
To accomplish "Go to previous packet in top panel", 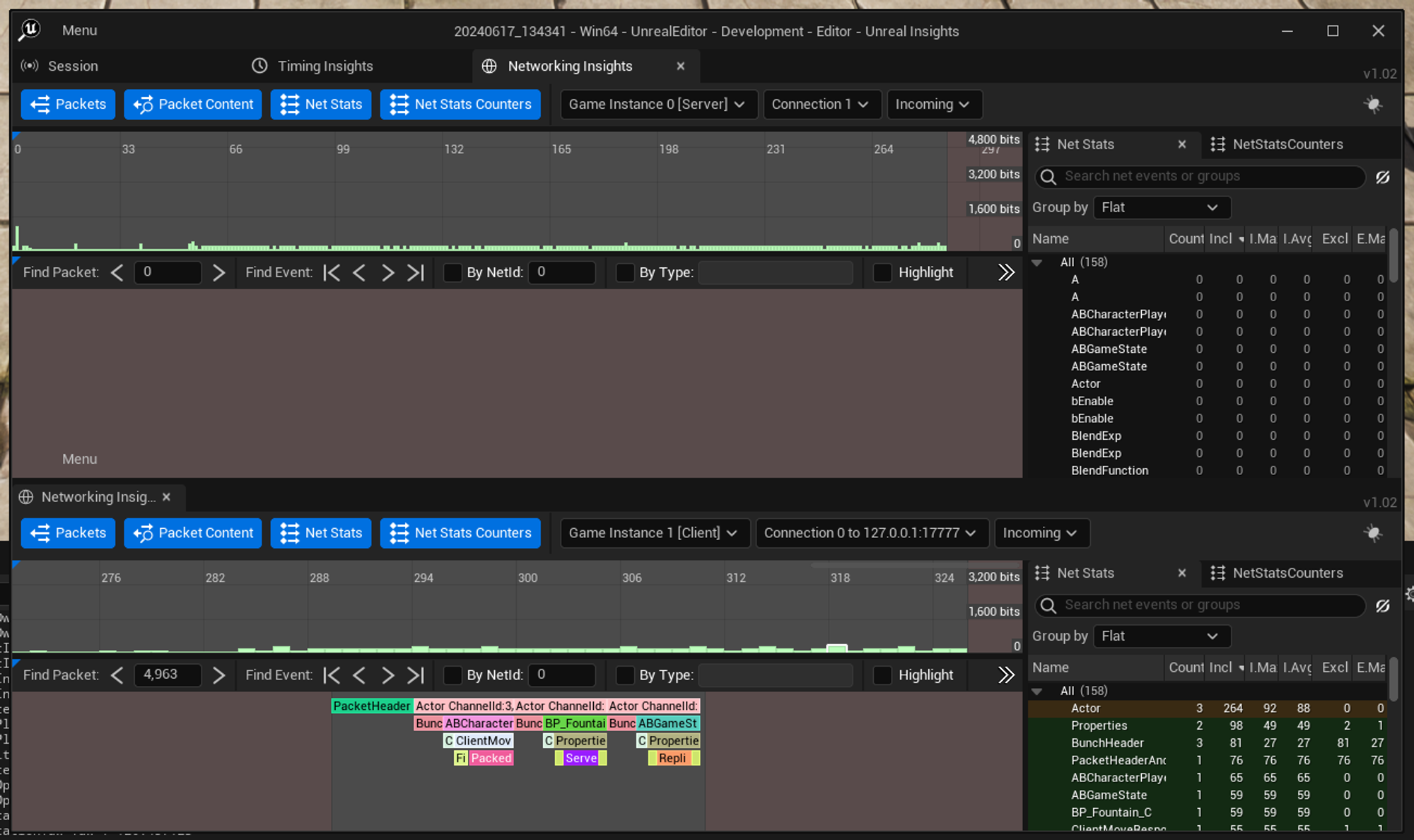I will tap(117, 272).
